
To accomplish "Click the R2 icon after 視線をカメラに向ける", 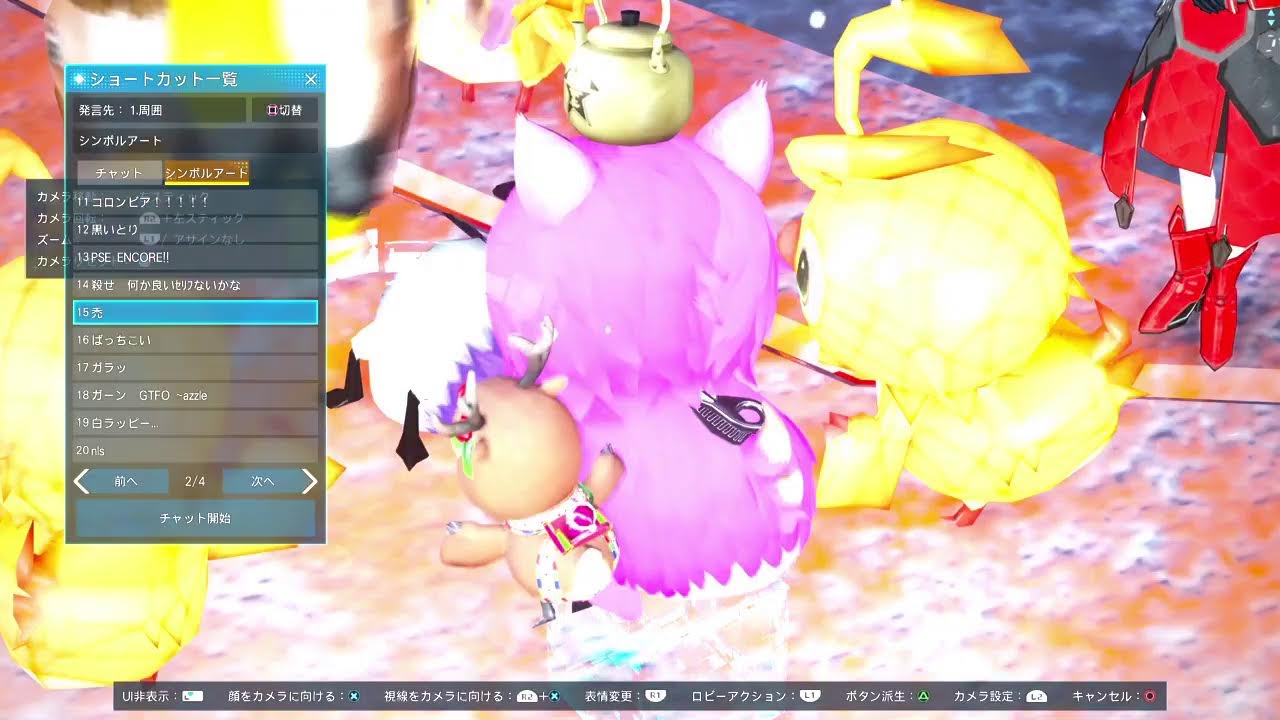I will tap(526, 696).
